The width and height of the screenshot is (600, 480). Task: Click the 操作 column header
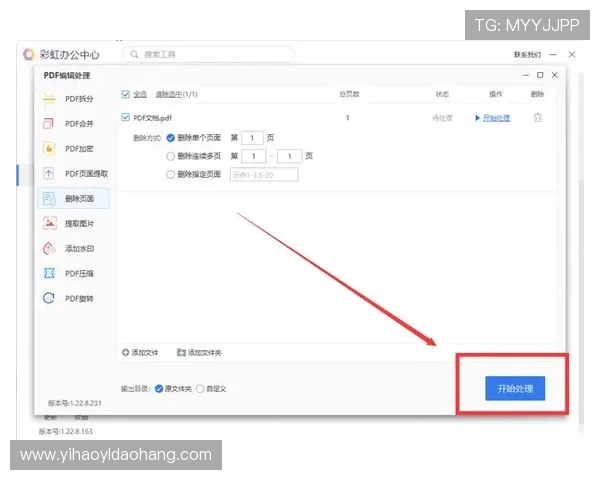[496, 94]
